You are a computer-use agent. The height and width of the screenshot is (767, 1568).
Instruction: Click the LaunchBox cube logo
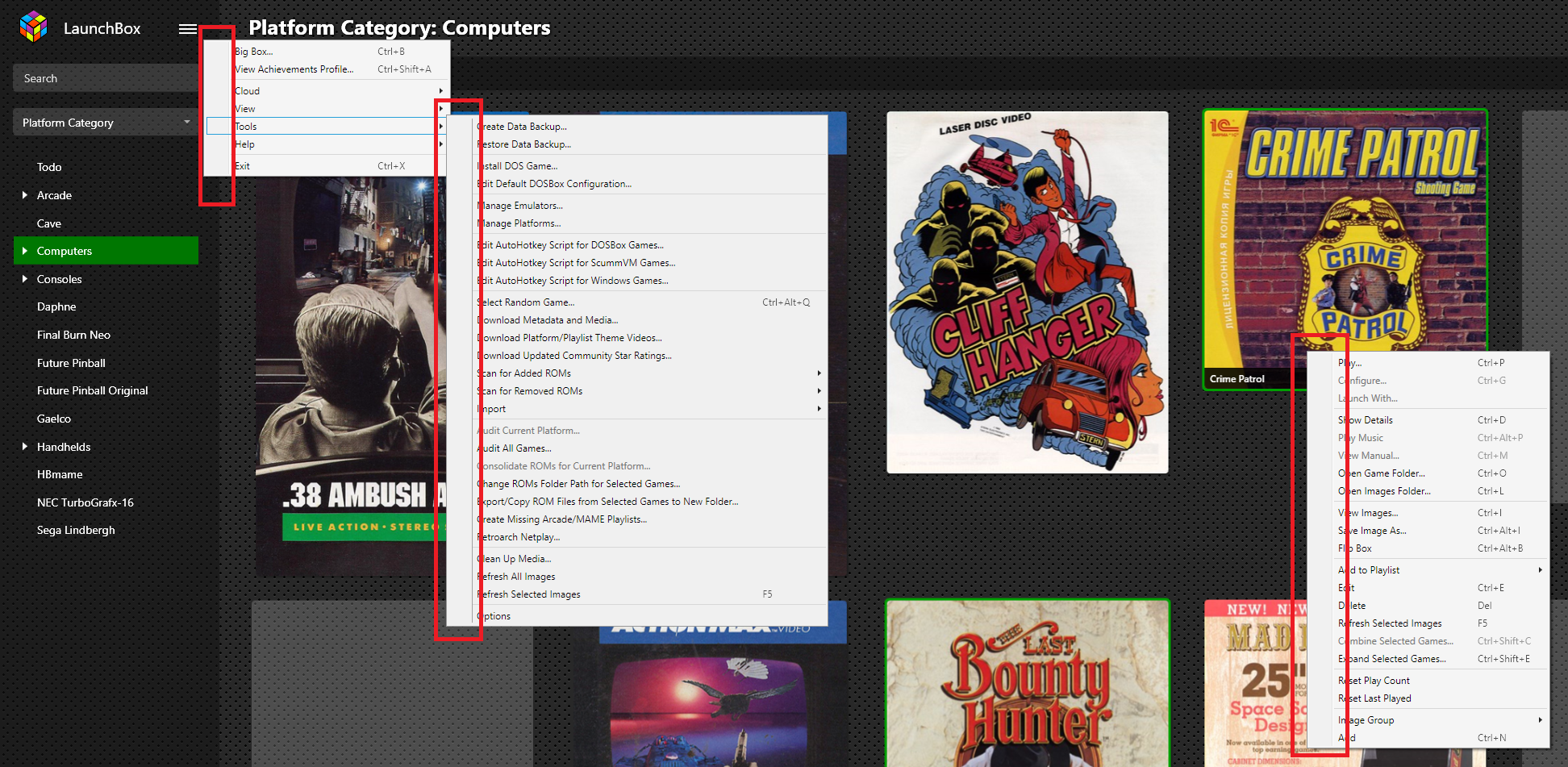coord(33,27)
